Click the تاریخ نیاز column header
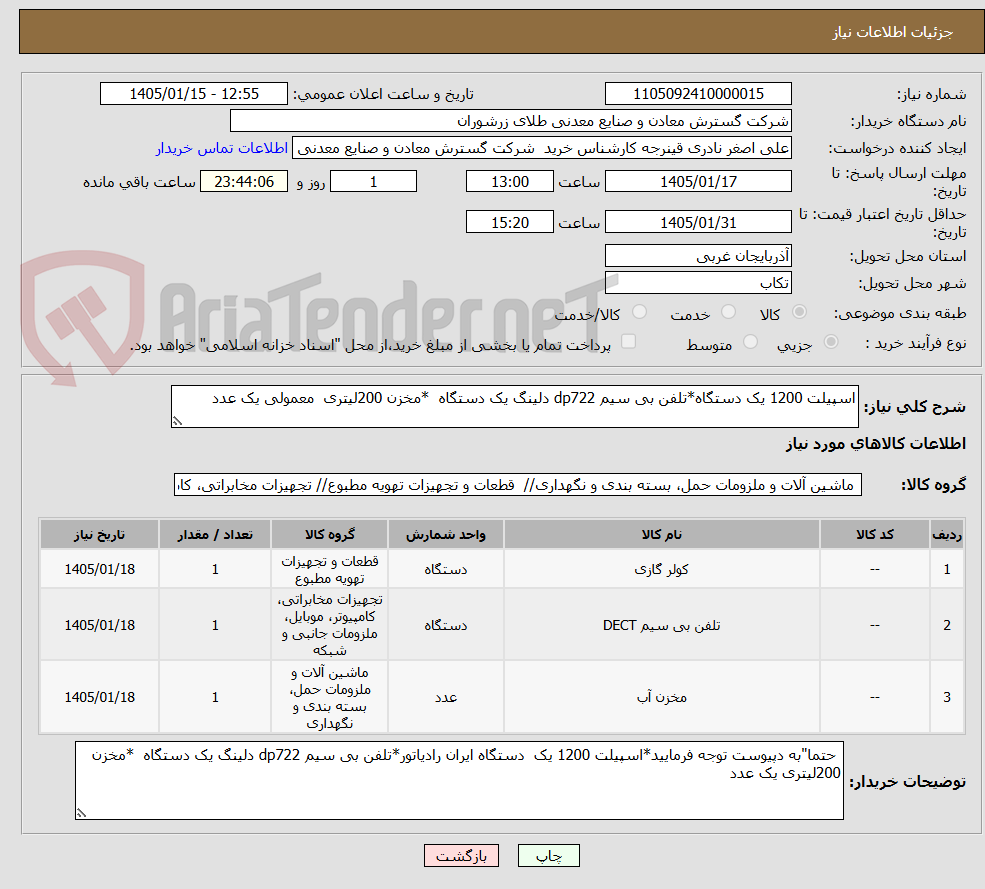This screenshot has width=985, height=889. (99, 534)
